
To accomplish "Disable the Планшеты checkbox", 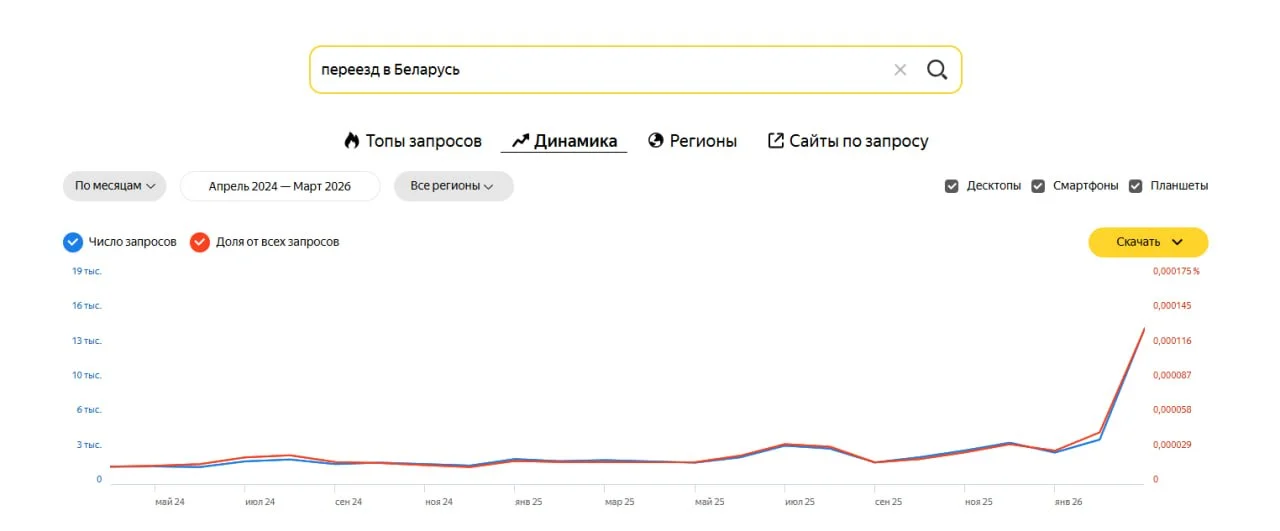I will pyautogui.click(x=1135, y=186).
